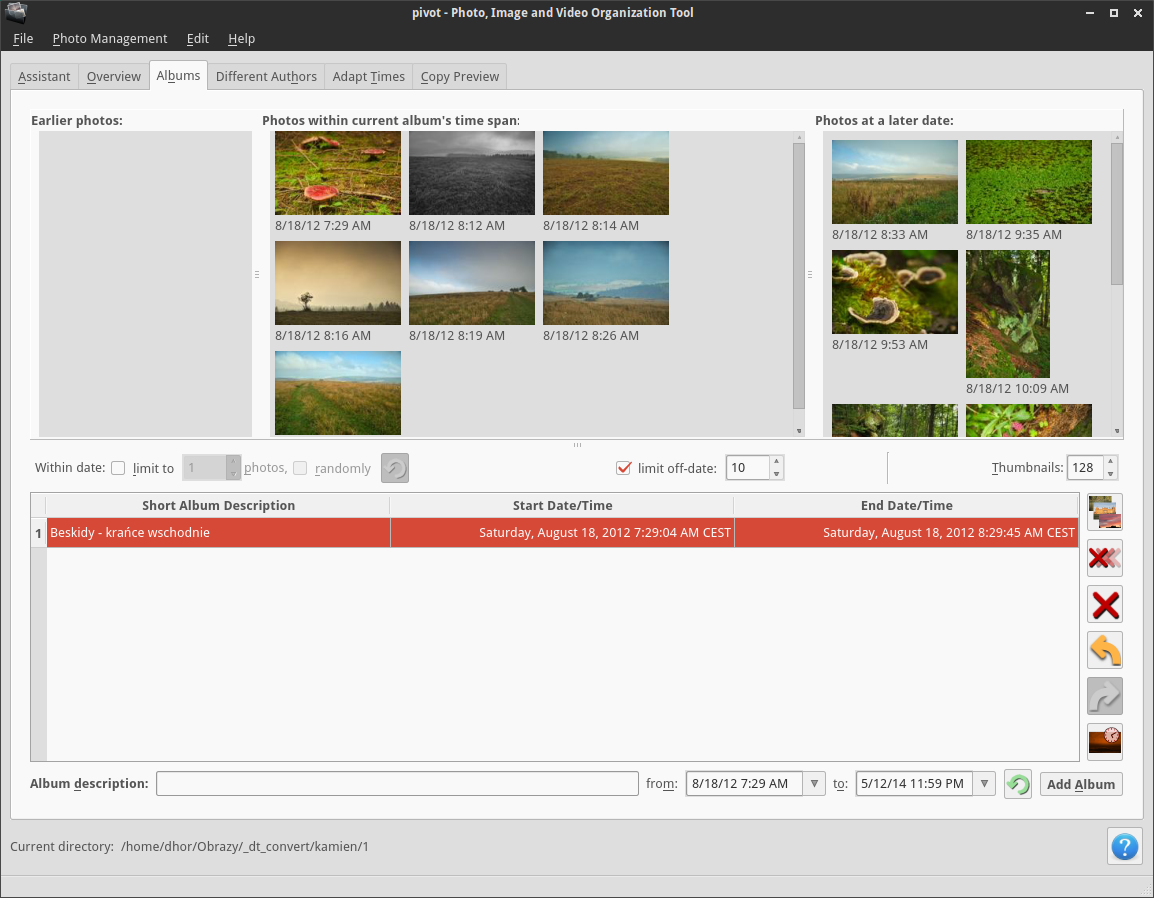
Task: Select the green leaves photo from 9:35 AM
Action: [1029, 182]
